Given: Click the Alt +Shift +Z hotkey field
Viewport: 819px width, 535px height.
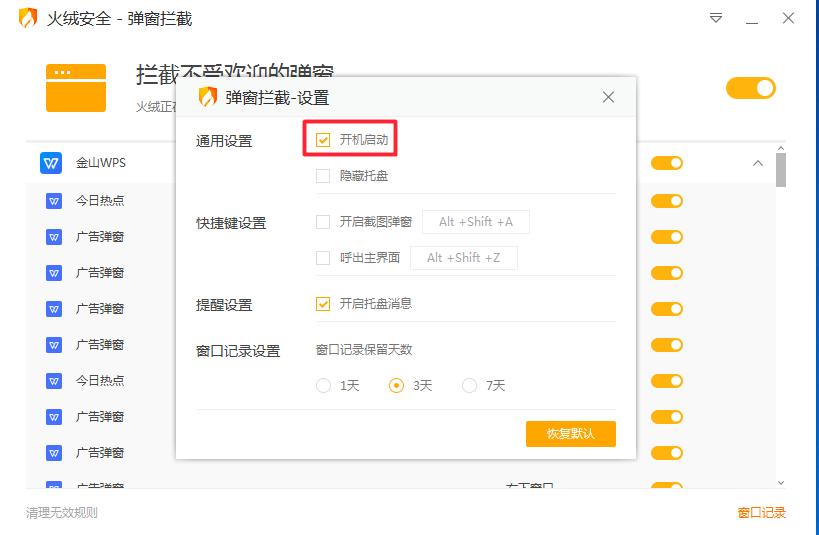Looking at the screenshot, I should [464, 258].
